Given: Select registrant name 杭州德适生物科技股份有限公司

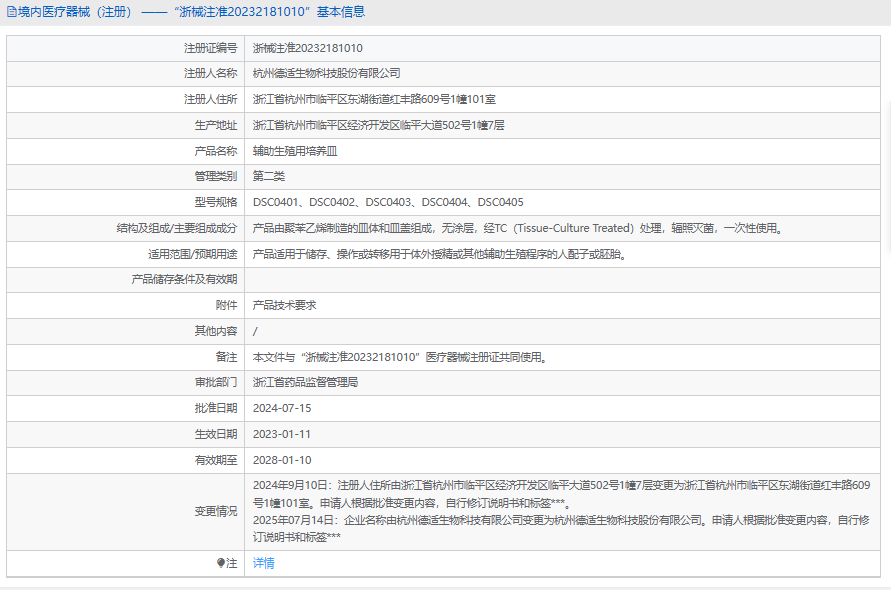Looking at the screenshot, I should [x=326, y=73].
